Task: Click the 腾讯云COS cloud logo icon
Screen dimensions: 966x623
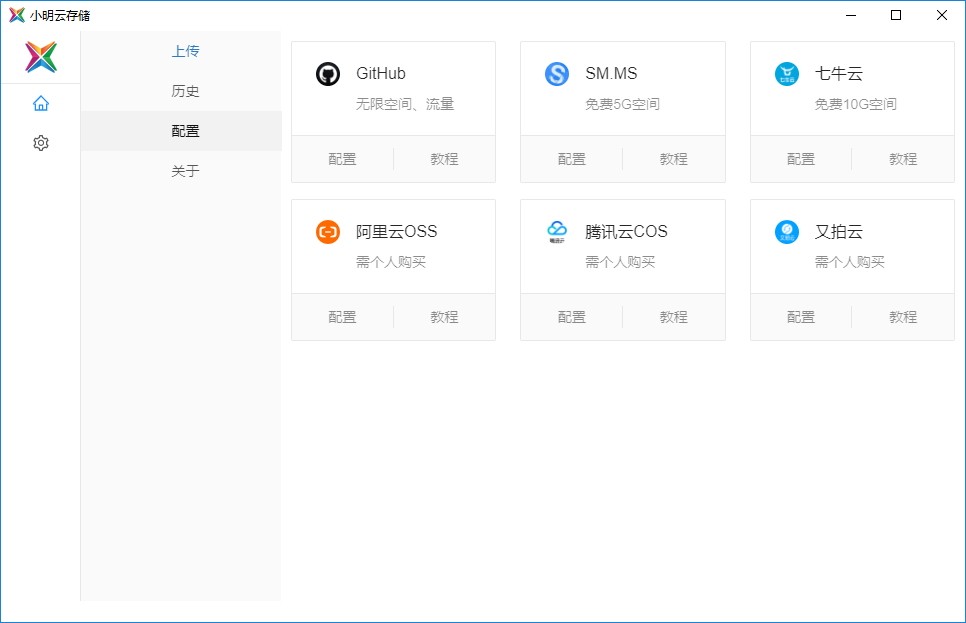Action: pos(557,232)
